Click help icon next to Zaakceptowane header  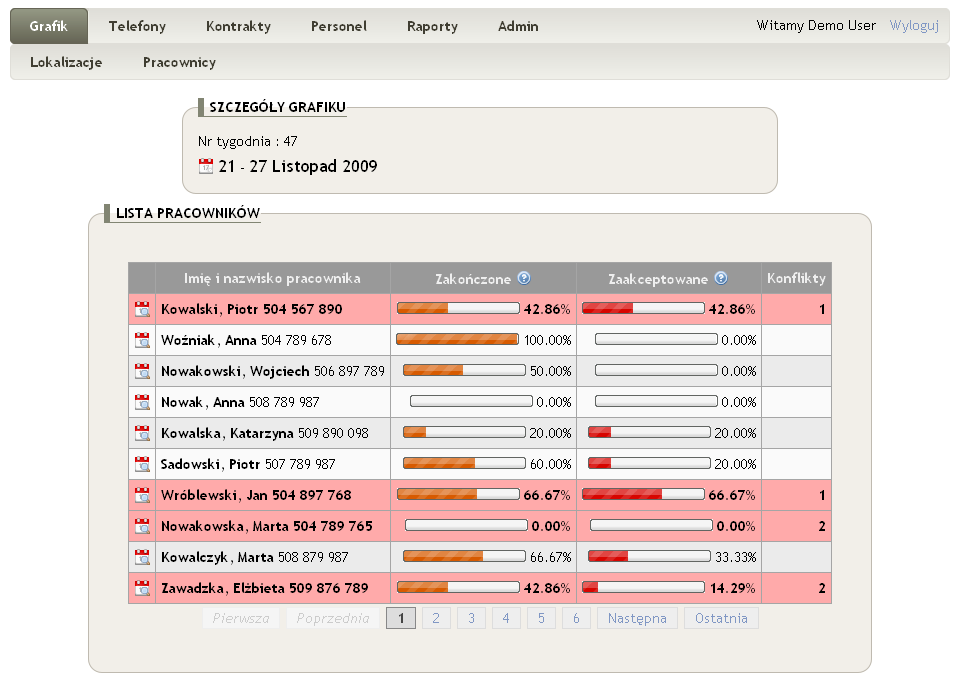pos(721,279)
